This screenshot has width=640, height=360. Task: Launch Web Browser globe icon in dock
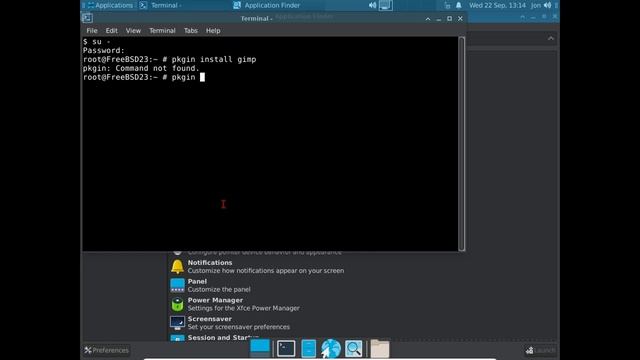click(331, 349)
